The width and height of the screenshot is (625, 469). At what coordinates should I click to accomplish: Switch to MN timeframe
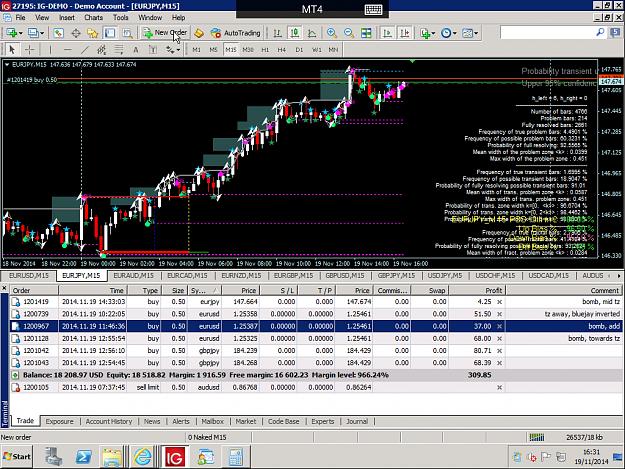333,50
